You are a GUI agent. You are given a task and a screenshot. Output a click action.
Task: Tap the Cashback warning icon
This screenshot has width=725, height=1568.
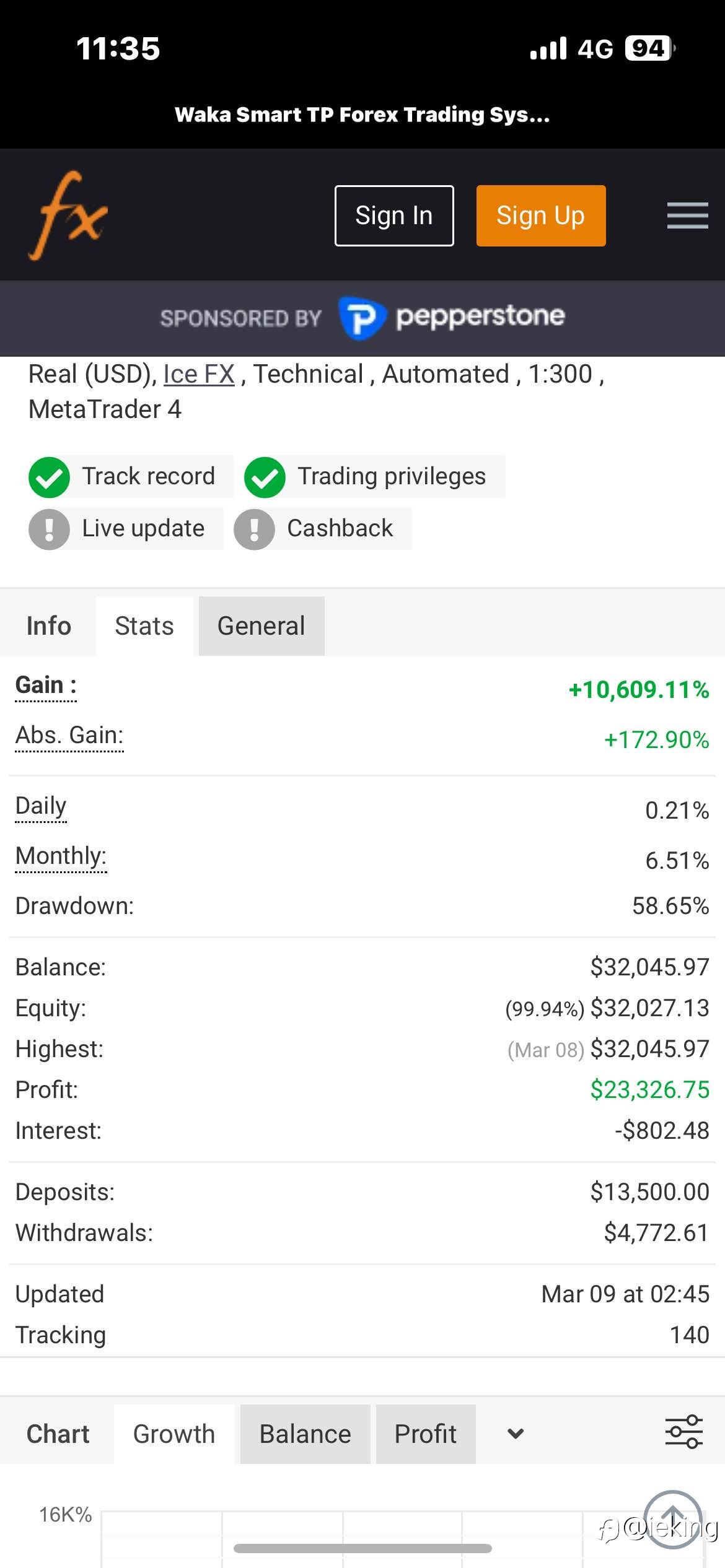pos(254,529)
